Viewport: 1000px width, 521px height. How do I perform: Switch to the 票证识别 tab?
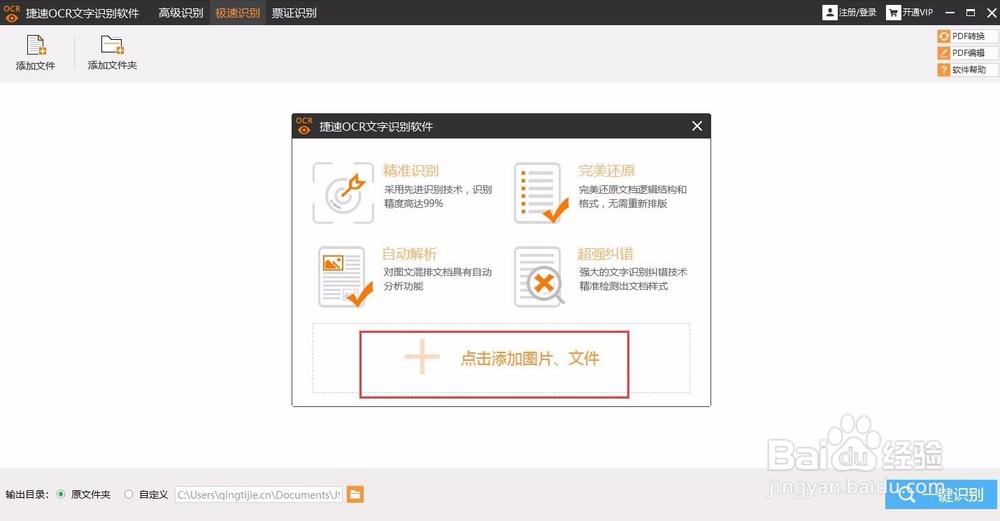[x=294, y=13]
